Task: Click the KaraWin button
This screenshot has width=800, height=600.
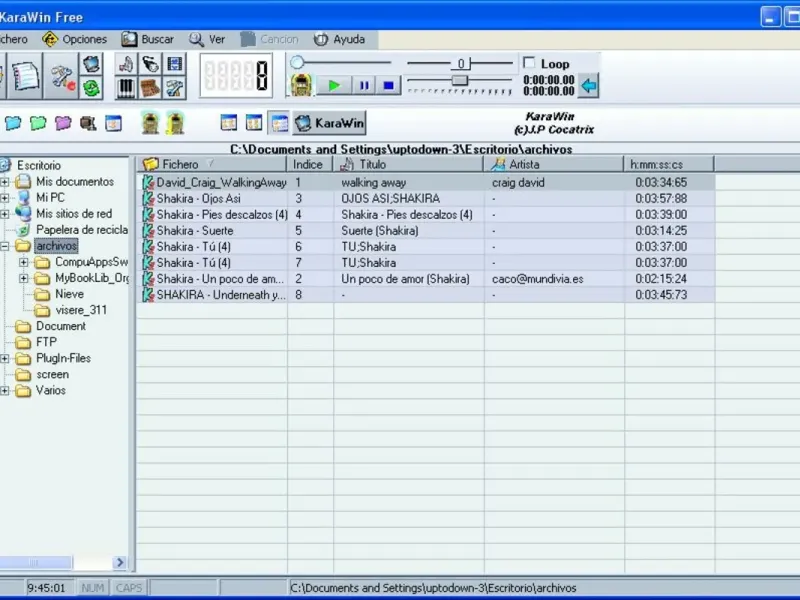Action: pyautogui.click(x=330, y=123)
